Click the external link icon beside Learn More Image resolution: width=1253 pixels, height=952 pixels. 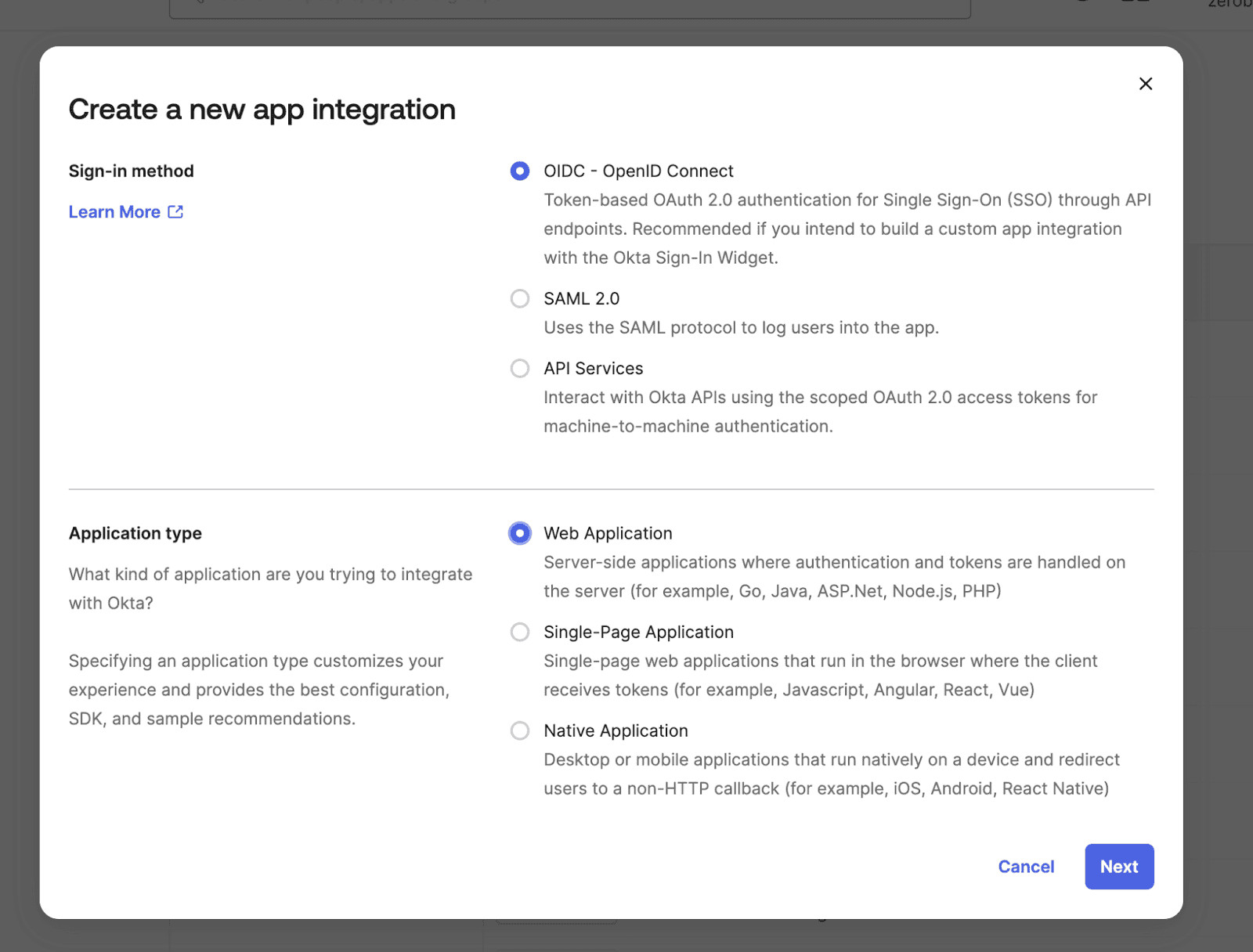coord(175,211)
